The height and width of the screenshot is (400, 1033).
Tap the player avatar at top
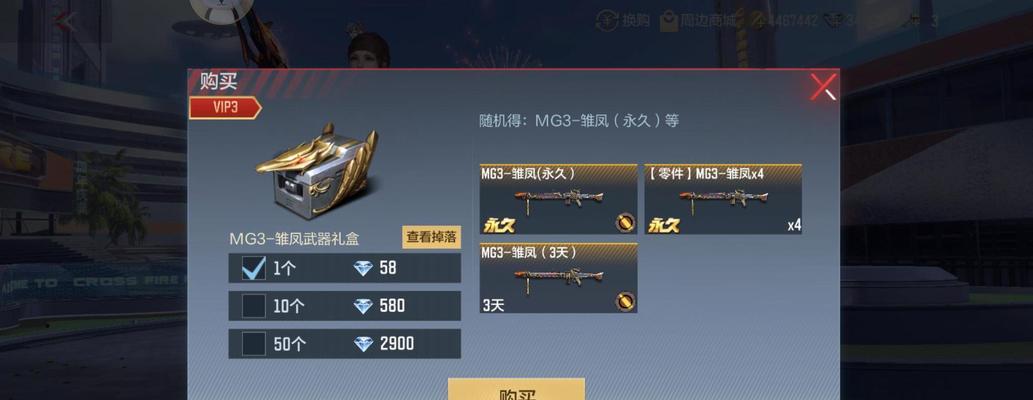[221, 10]
